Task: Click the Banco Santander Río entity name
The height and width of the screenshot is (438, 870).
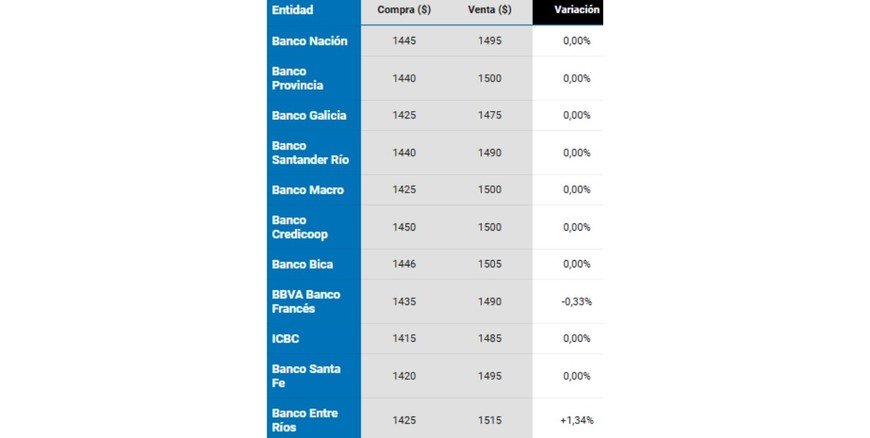Action: (310, 153)
